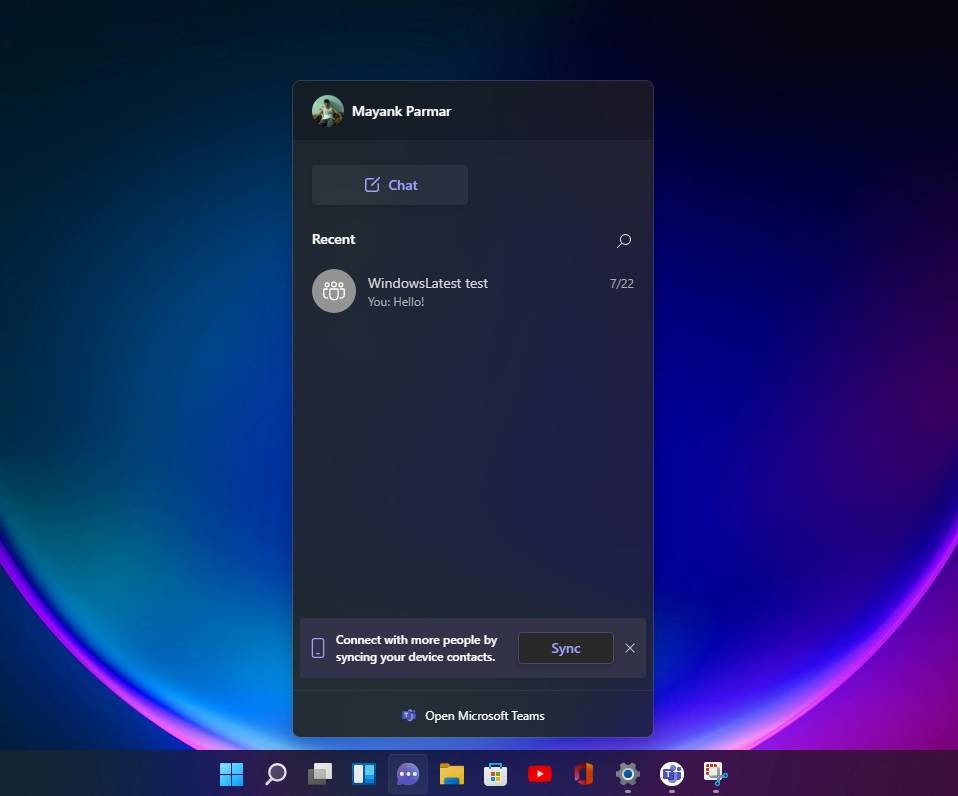Toggle the Teams Chat taskbar icon
This screenshot has width=958, height=796.
coord(408,774)
